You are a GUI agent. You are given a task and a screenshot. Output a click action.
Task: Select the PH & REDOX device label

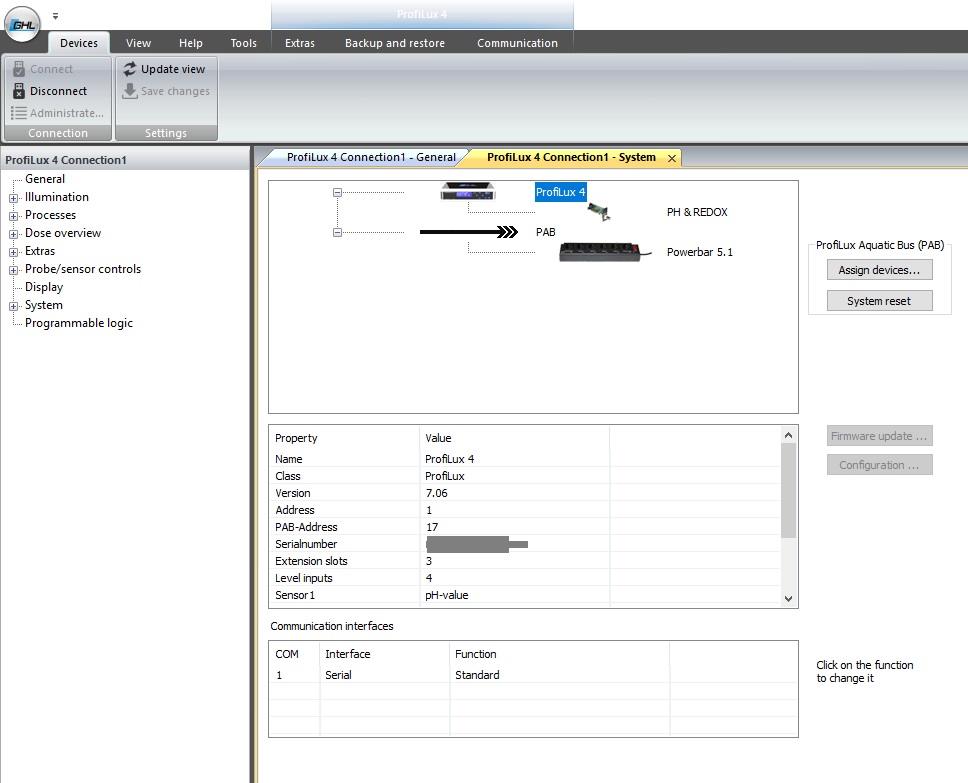click(697, 212)
